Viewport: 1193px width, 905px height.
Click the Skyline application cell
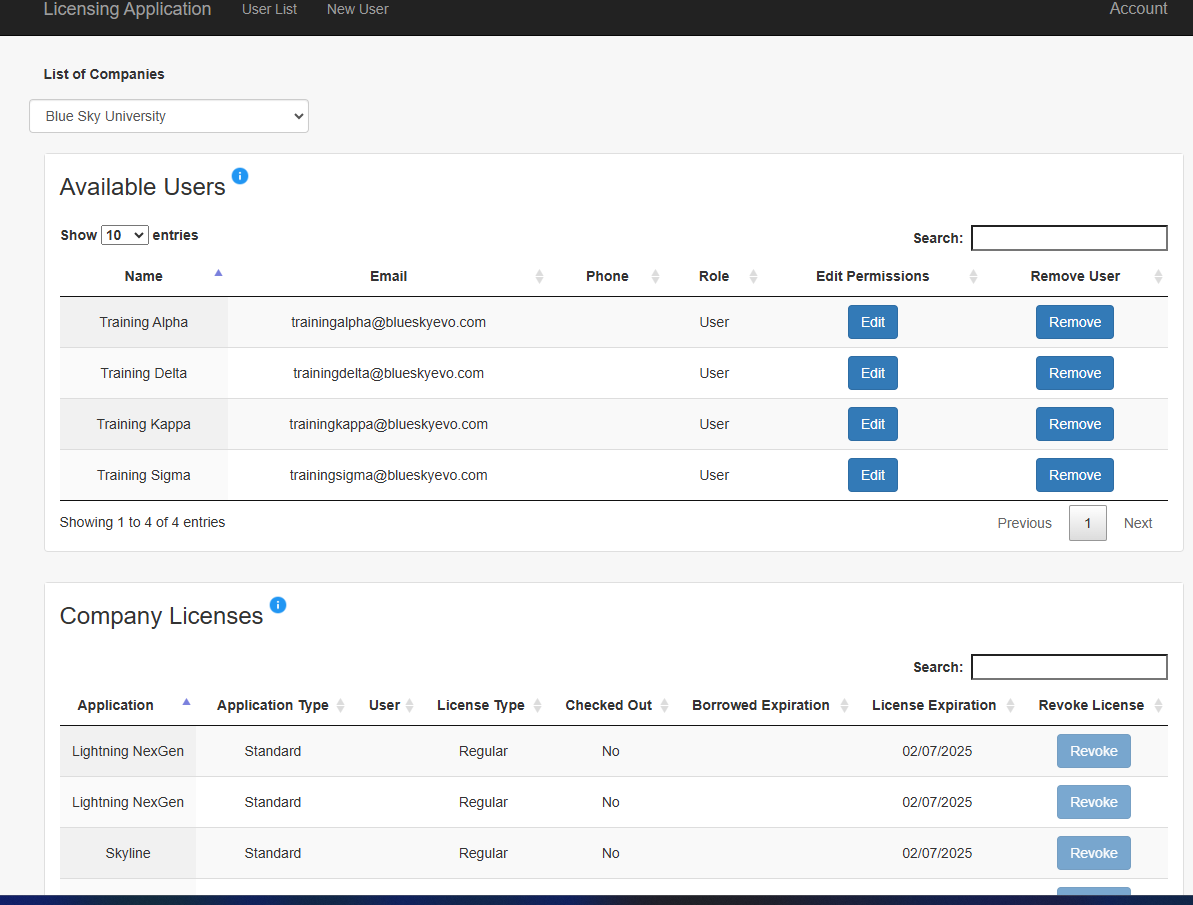(x=128, y=853)
